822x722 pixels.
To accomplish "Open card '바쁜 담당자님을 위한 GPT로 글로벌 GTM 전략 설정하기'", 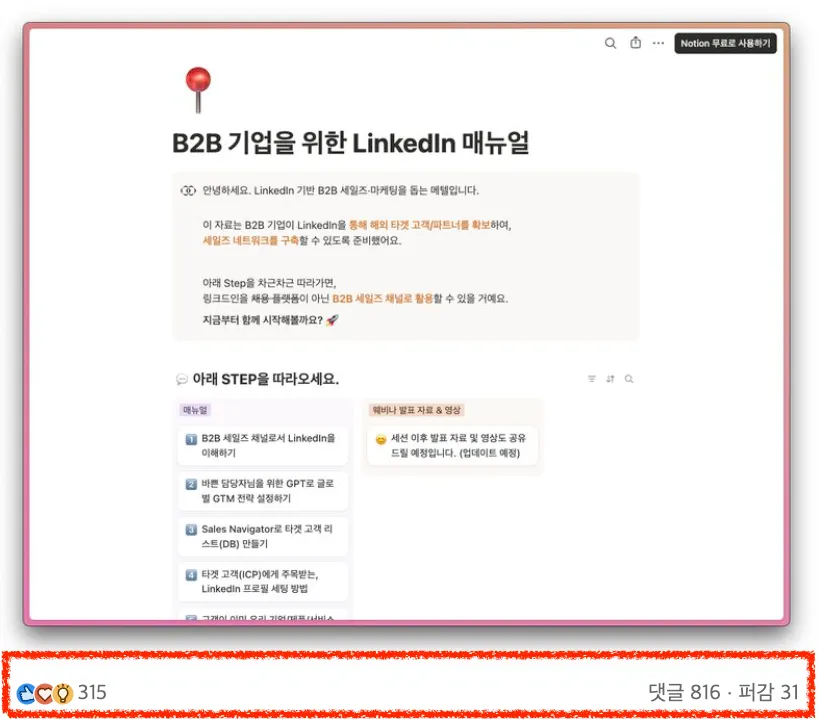I will tap(263, 491).
